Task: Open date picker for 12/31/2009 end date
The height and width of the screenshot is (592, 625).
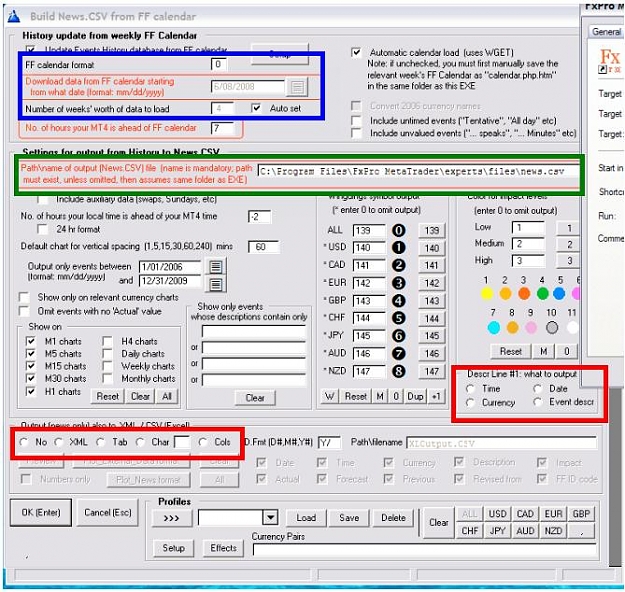Action: (216, 284)
